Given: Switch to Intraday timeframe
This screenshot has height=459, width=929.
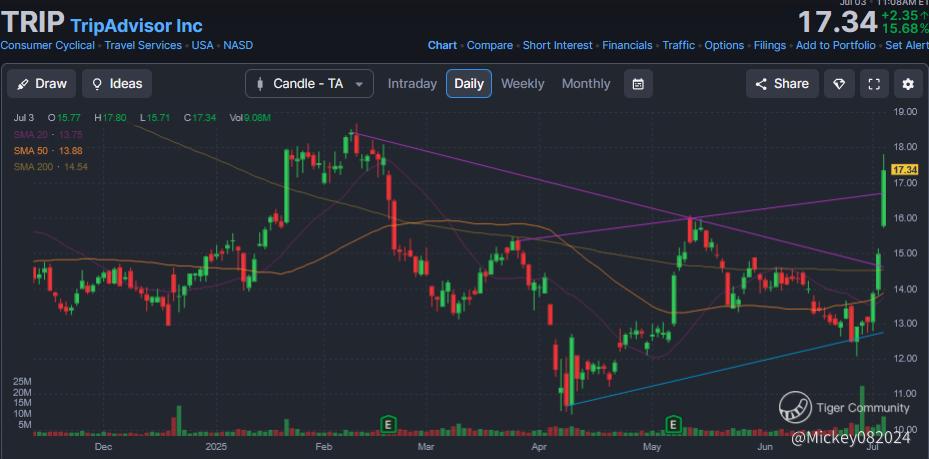Looking at the screenshot, I should (412, 84).
